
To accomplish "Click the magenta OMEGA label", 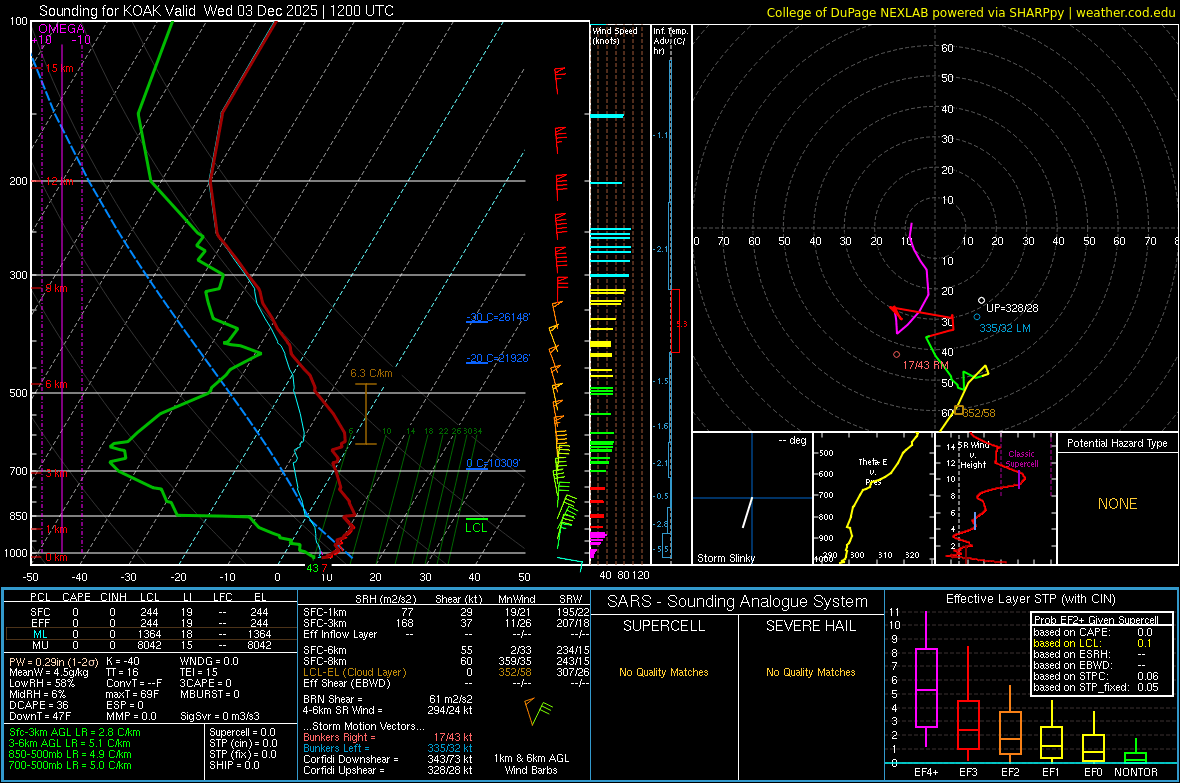I will 61,29.
